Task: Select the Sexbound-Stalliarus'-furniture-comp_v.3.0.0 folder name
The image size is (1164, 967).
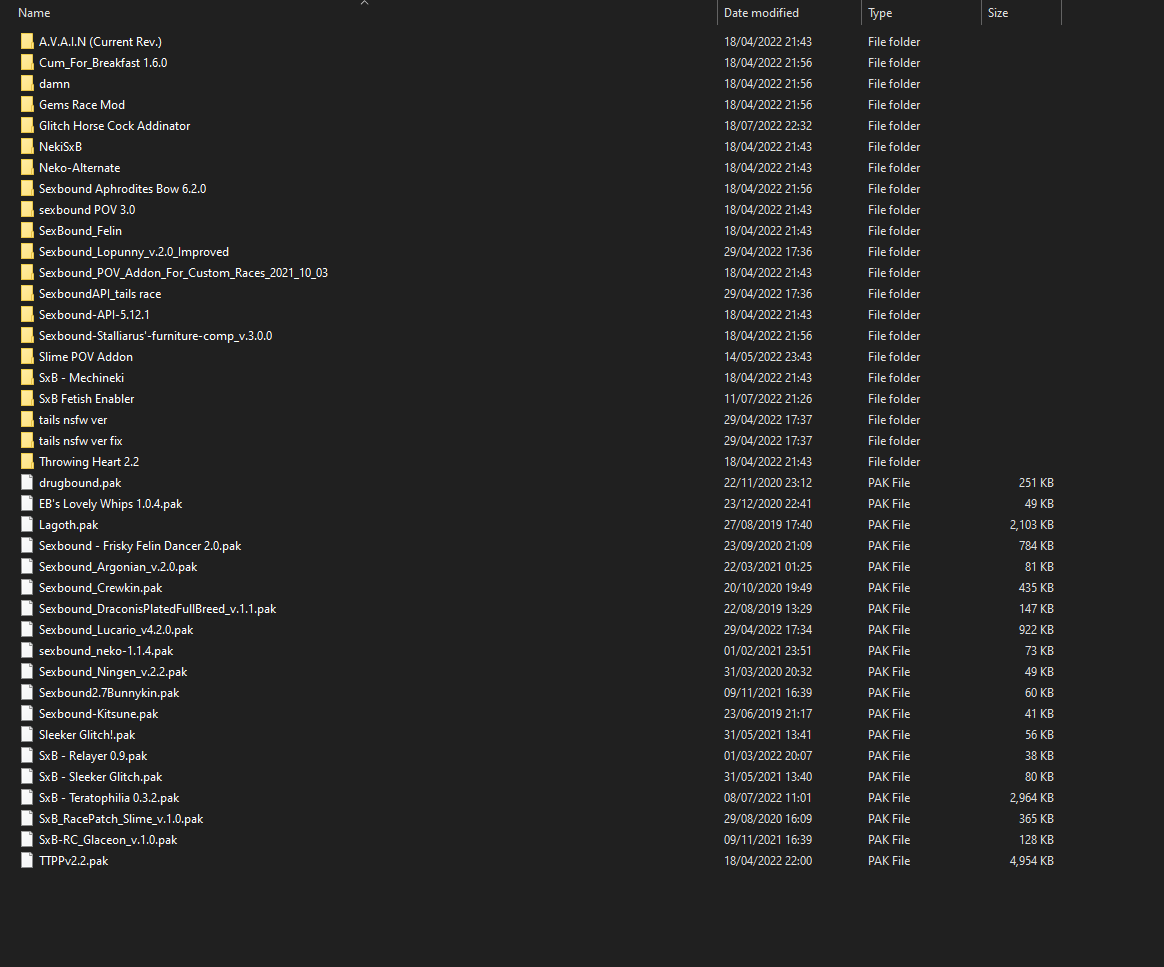Action: (155, 336)
